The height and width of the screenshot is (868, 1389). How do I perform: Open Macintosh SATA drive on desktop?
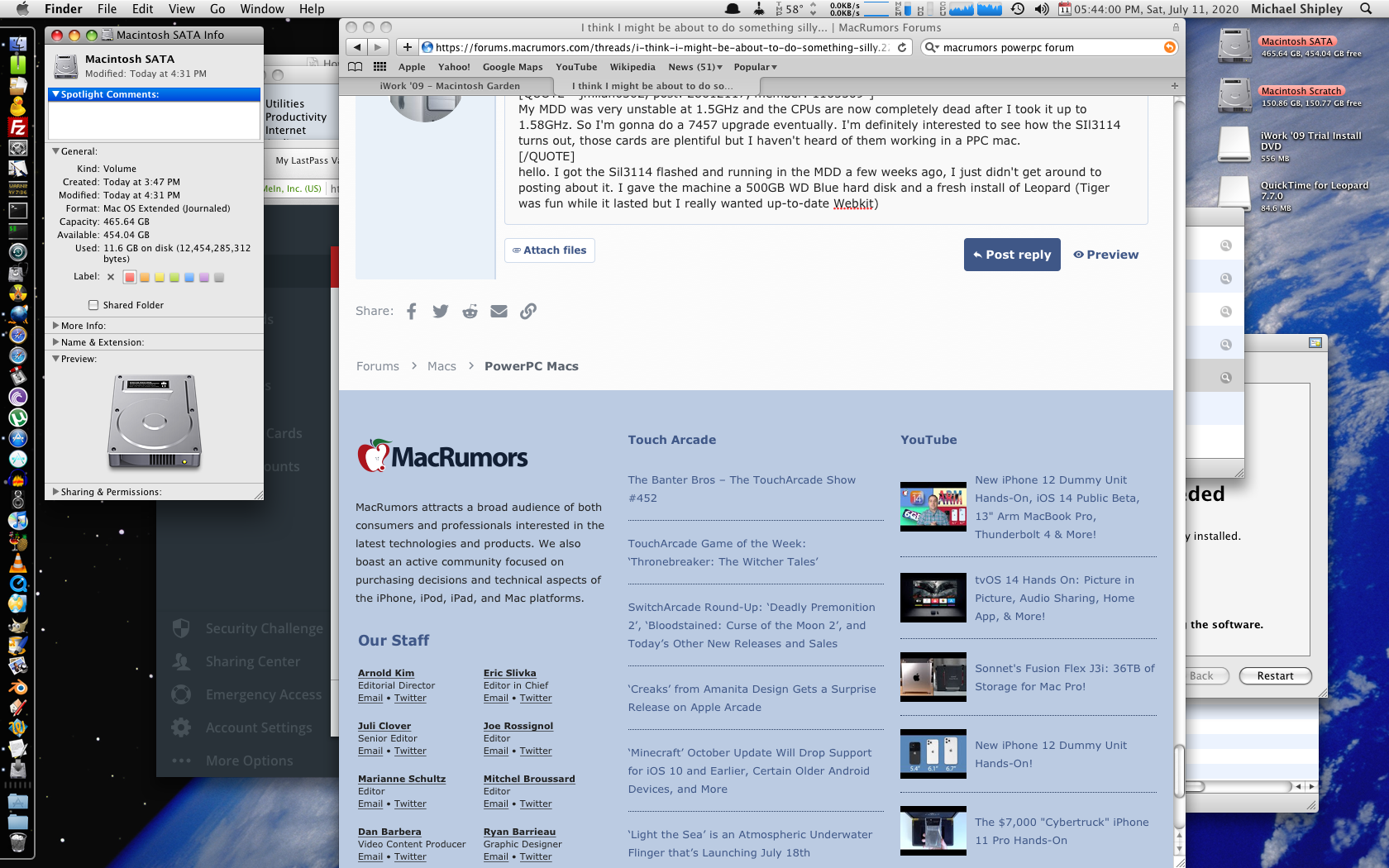click(1235, 46)
